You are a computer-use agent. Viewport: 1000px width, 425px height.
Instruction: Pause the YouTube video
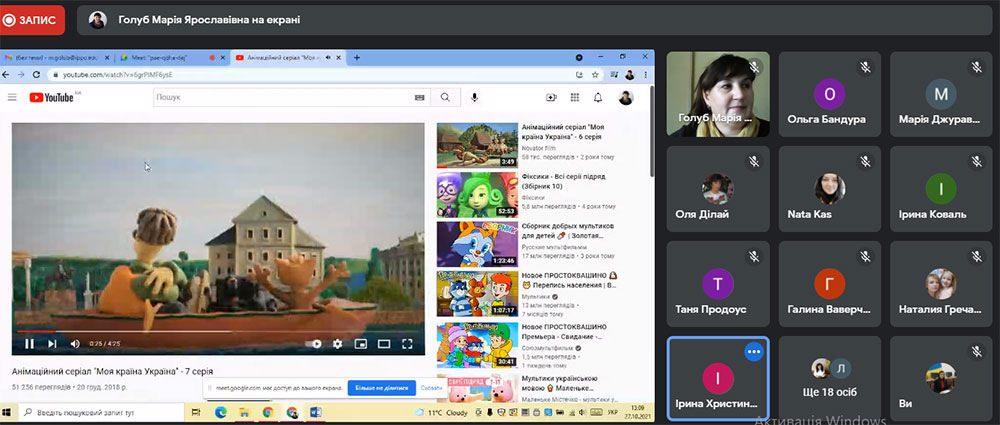[29, 344]
